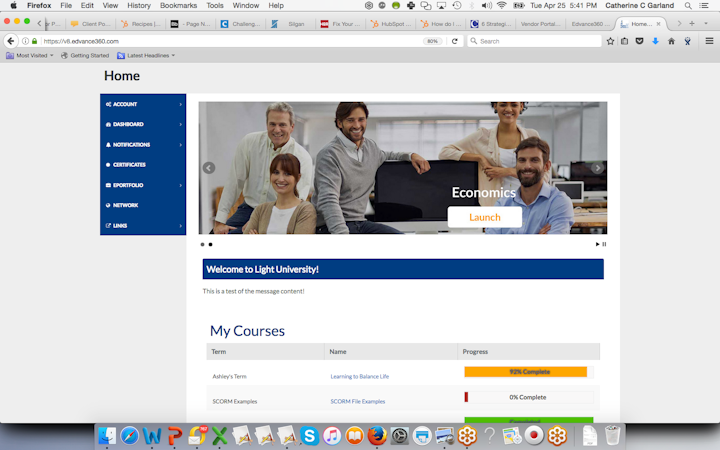Image resolution: width=720 pixels, height=450 pixels.
Task: Click the site info icon in address bar
Action: [x=26, y=41]
